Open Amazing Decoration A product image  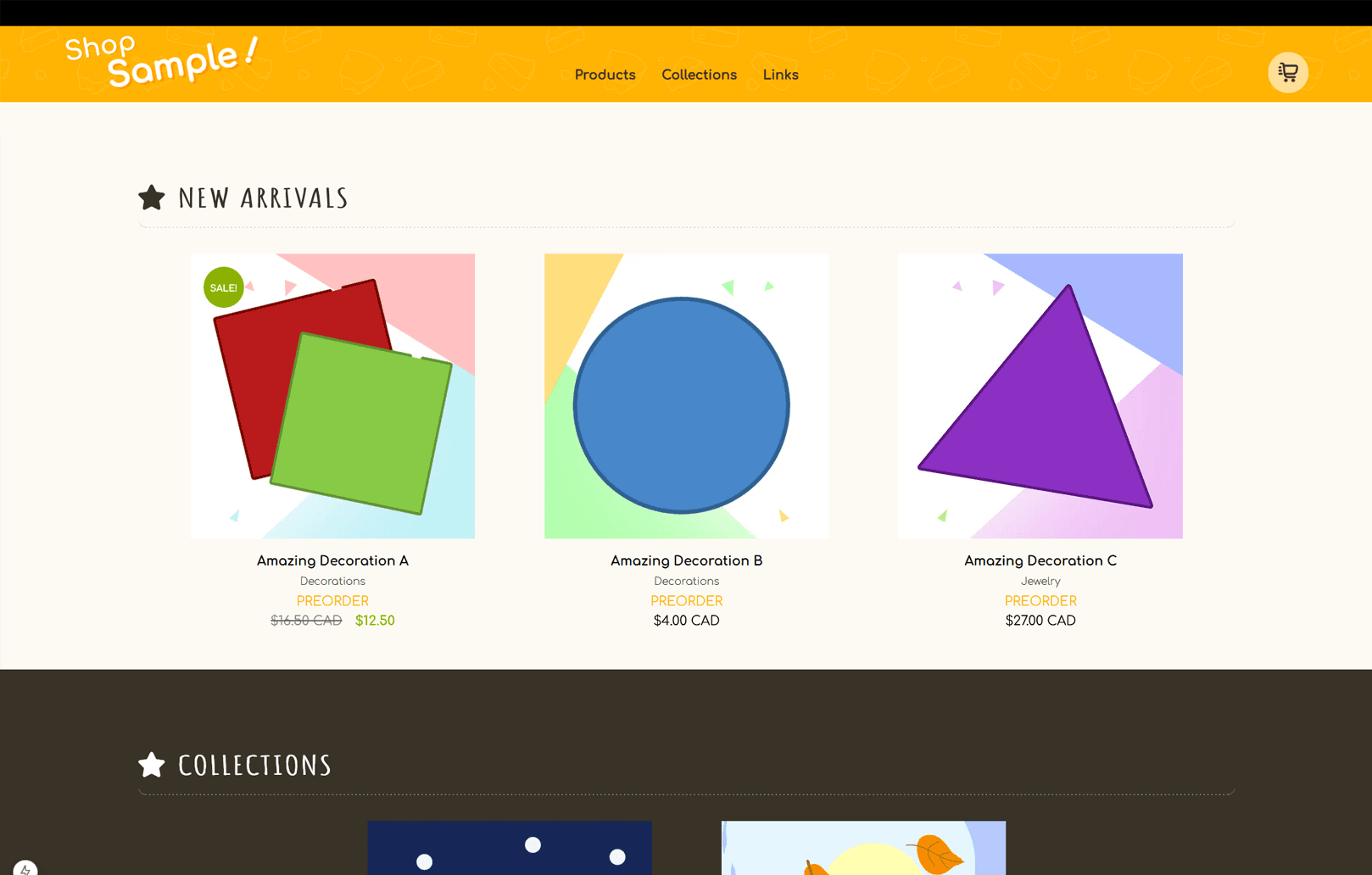click(x=332, y=396)
